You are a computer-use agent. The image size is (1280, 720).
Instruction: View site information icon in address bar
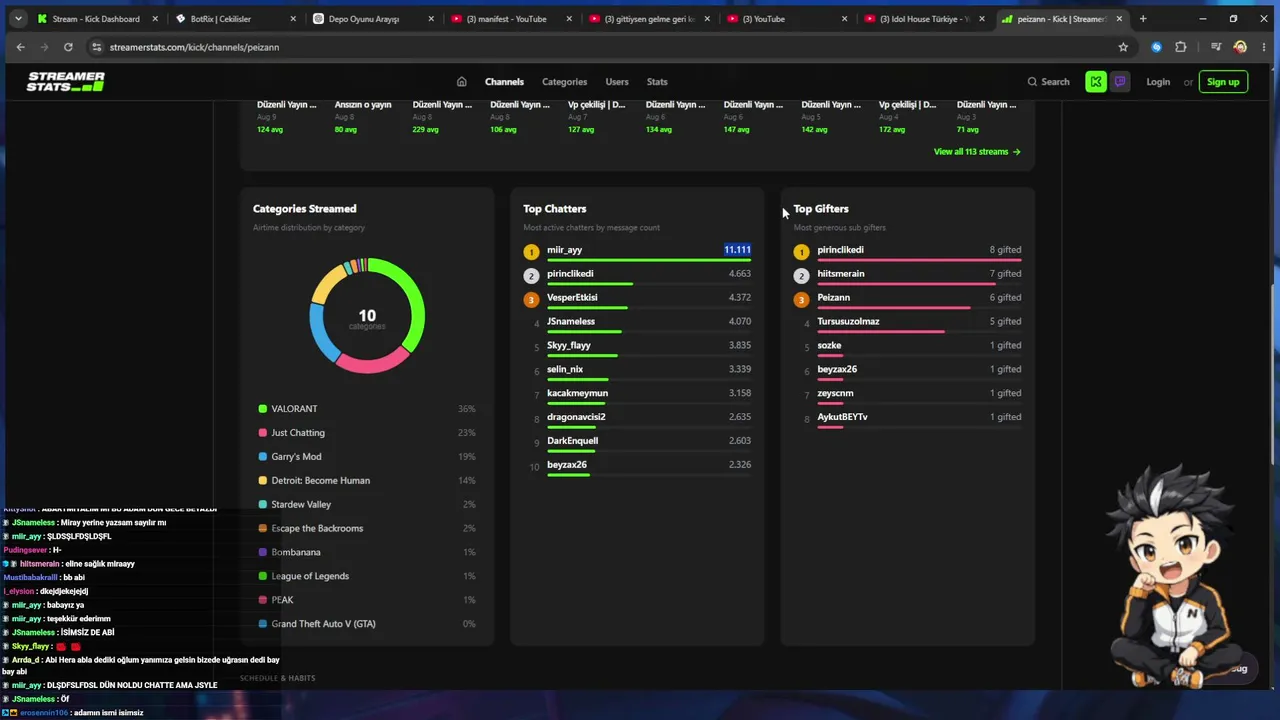coord(97,47)
